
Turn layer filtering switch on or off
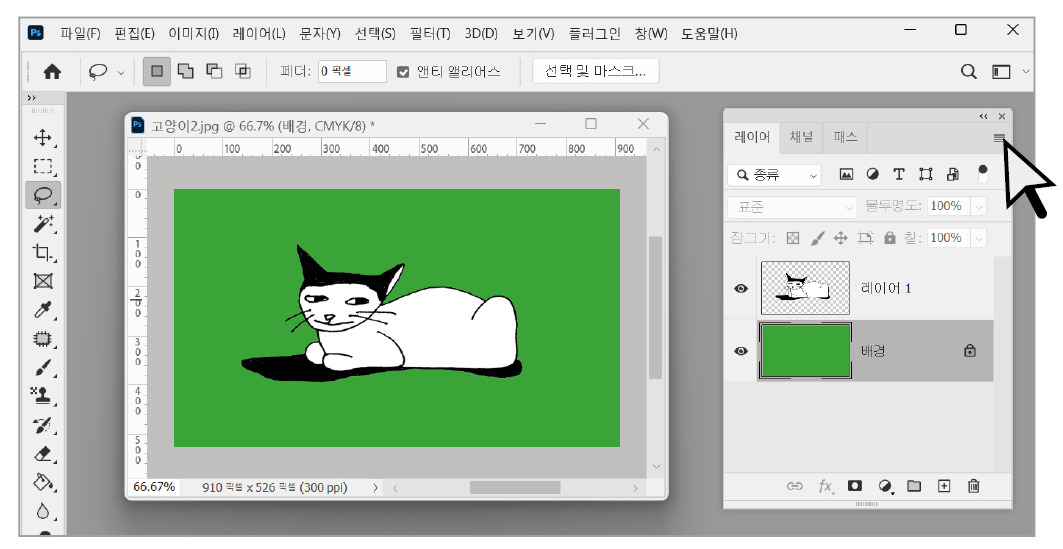[982, 174]
